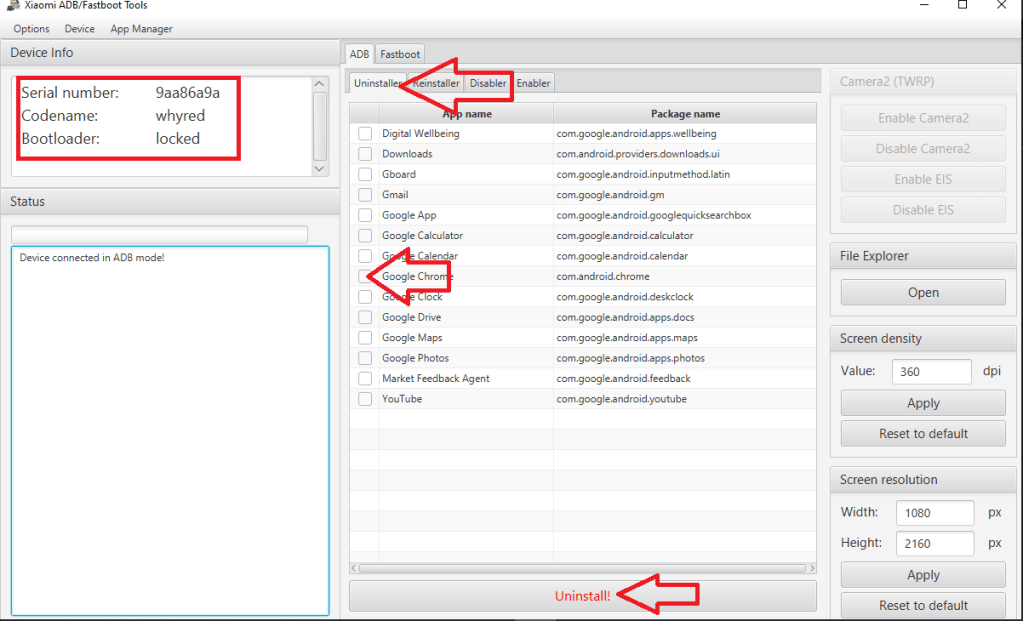
Task: Click the screen density dpi value field
Action: click(928, 371)
